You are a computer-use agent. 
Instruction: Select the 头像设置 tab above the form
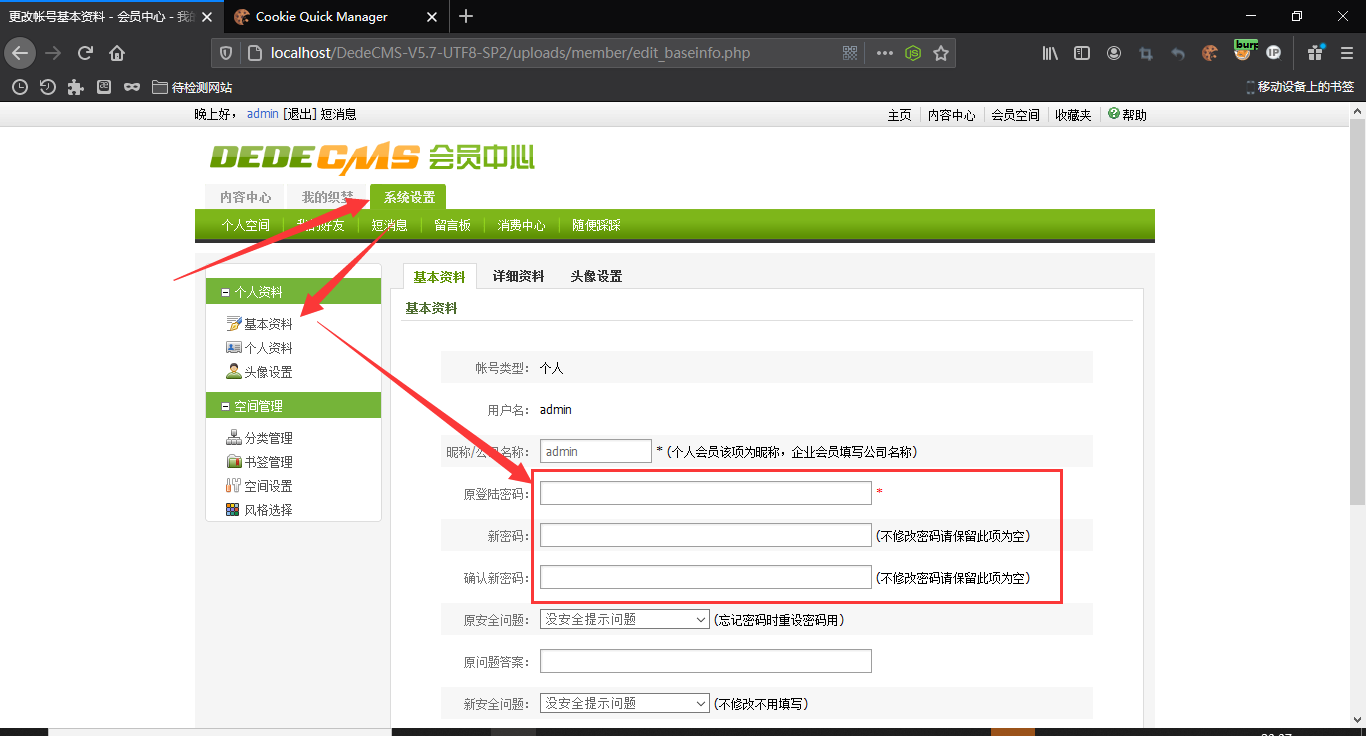(596, 277)
